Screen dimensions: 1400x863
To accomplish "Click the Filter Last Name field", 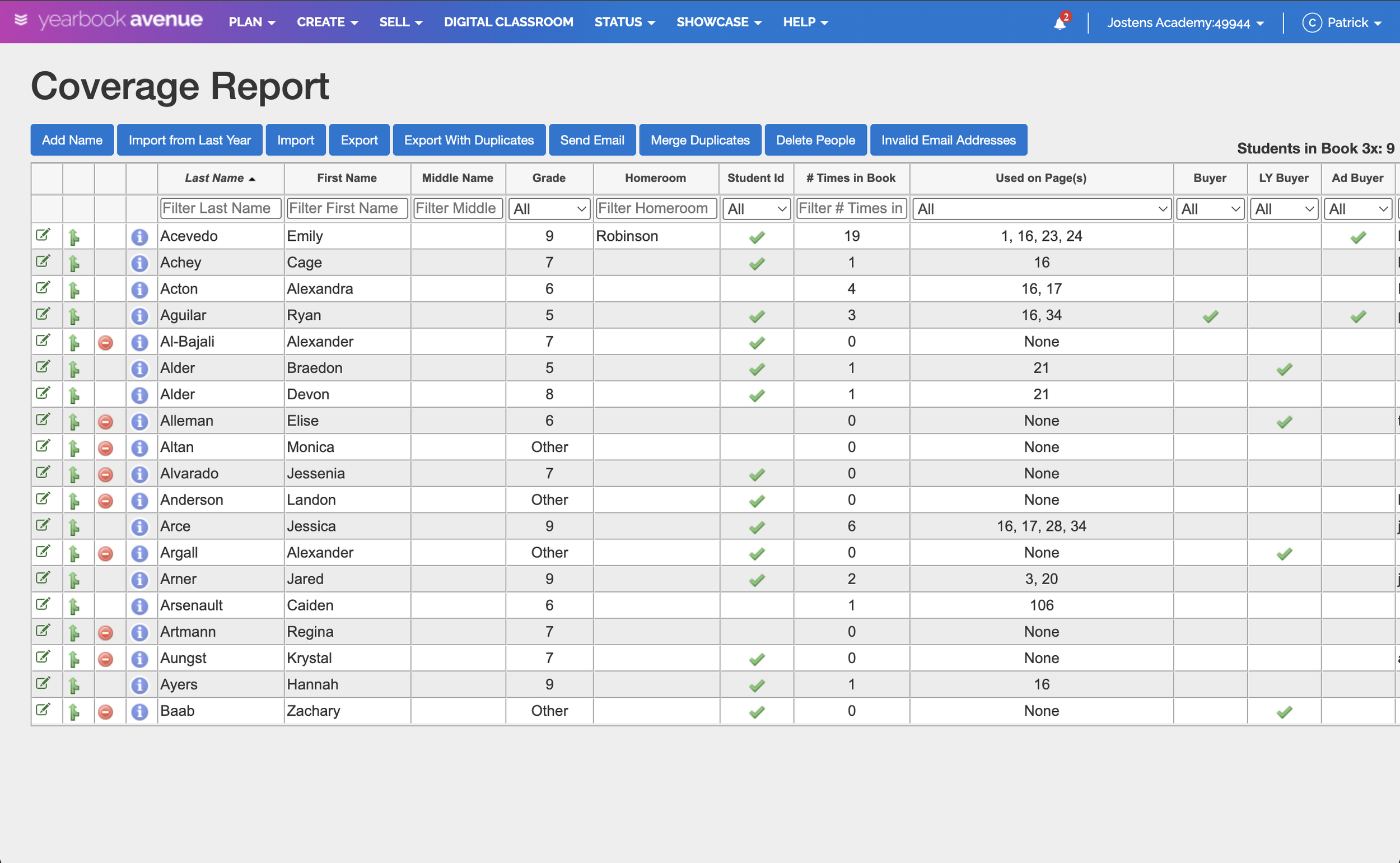I will [x=220, y=208].
